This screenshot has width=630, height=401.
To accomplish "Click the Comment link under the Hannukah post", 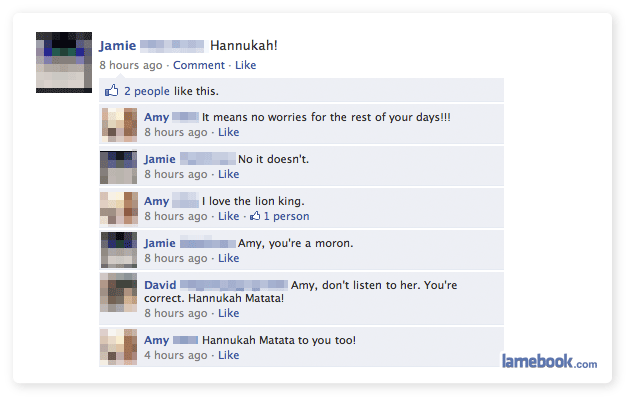I will click(x=199, y=65).
